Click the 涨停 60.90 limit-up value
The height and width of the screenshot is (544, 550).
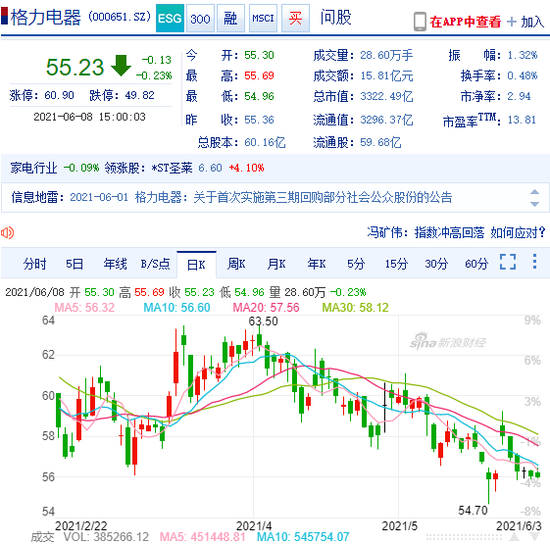59,95
